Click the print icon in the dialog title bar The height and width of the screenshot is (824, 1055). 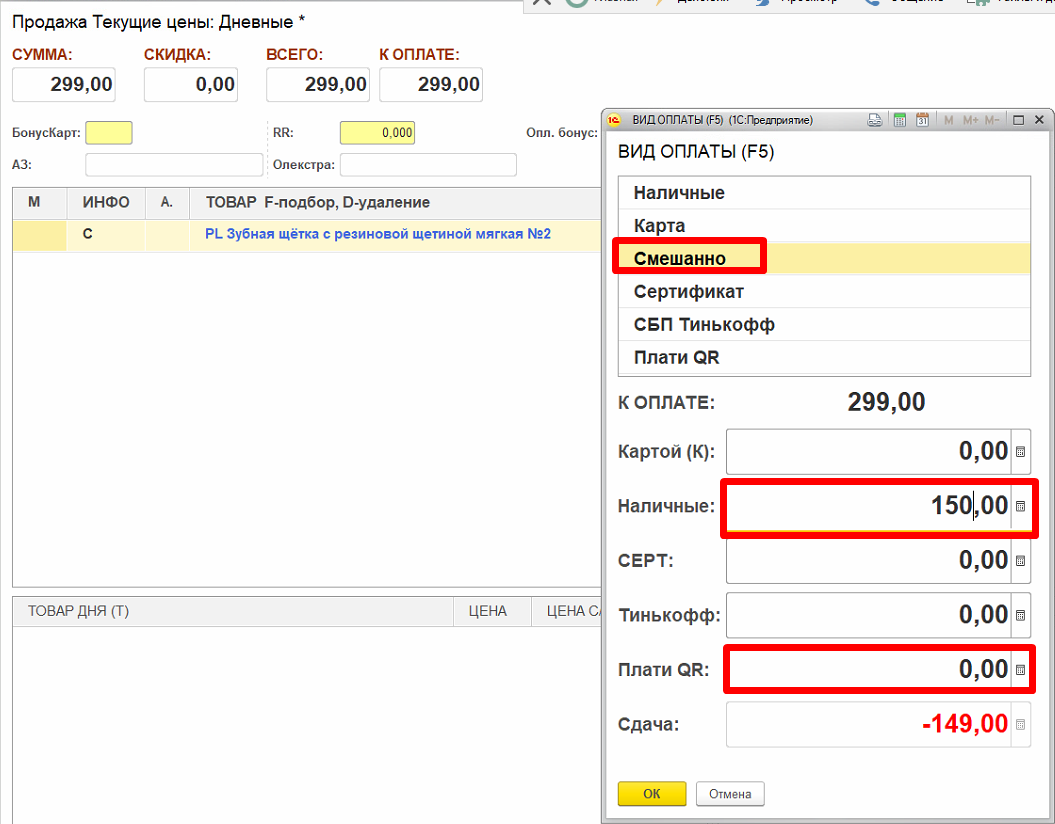[x=874, y=120]
